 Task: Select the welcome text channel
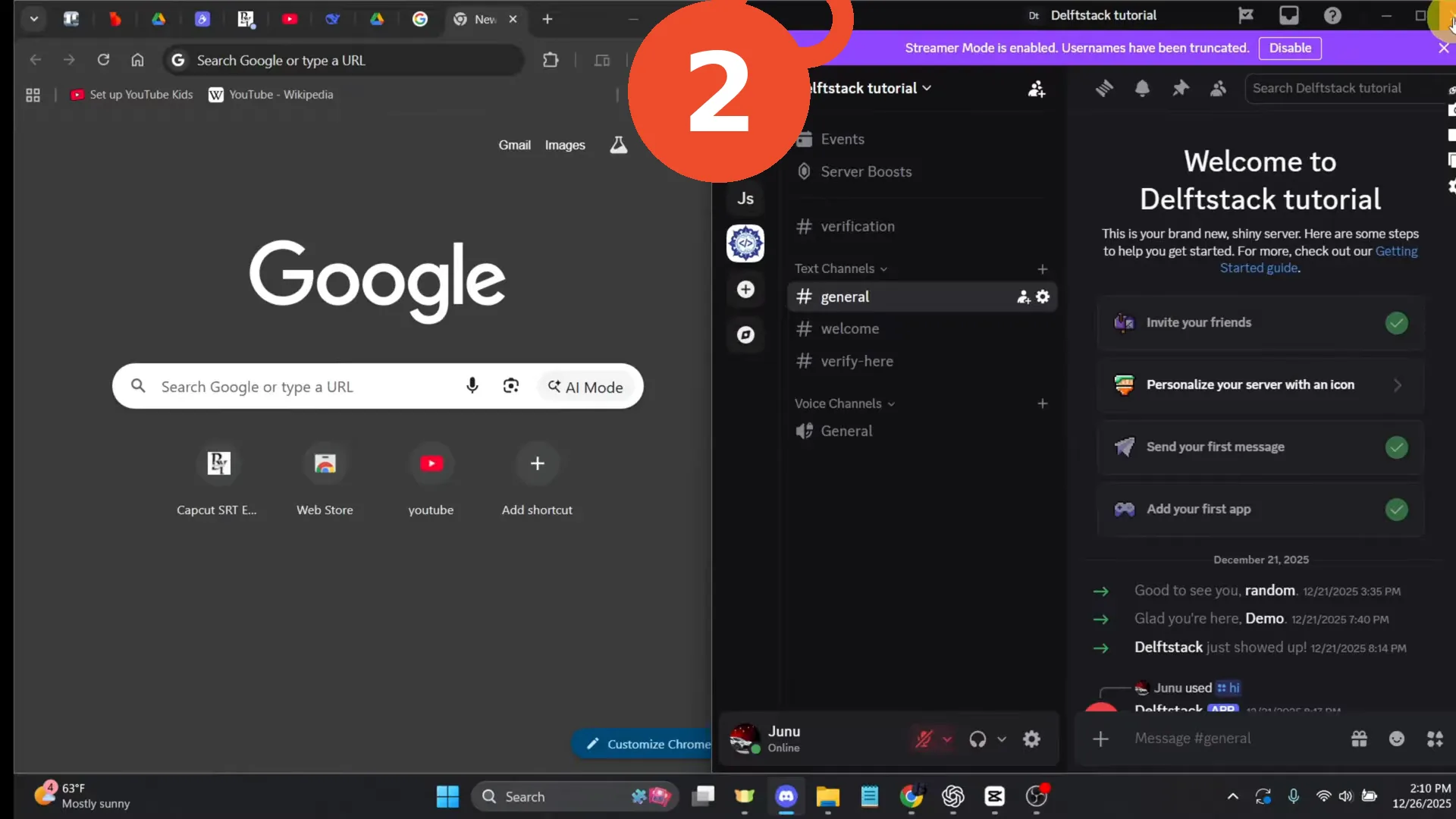(921, 329)
